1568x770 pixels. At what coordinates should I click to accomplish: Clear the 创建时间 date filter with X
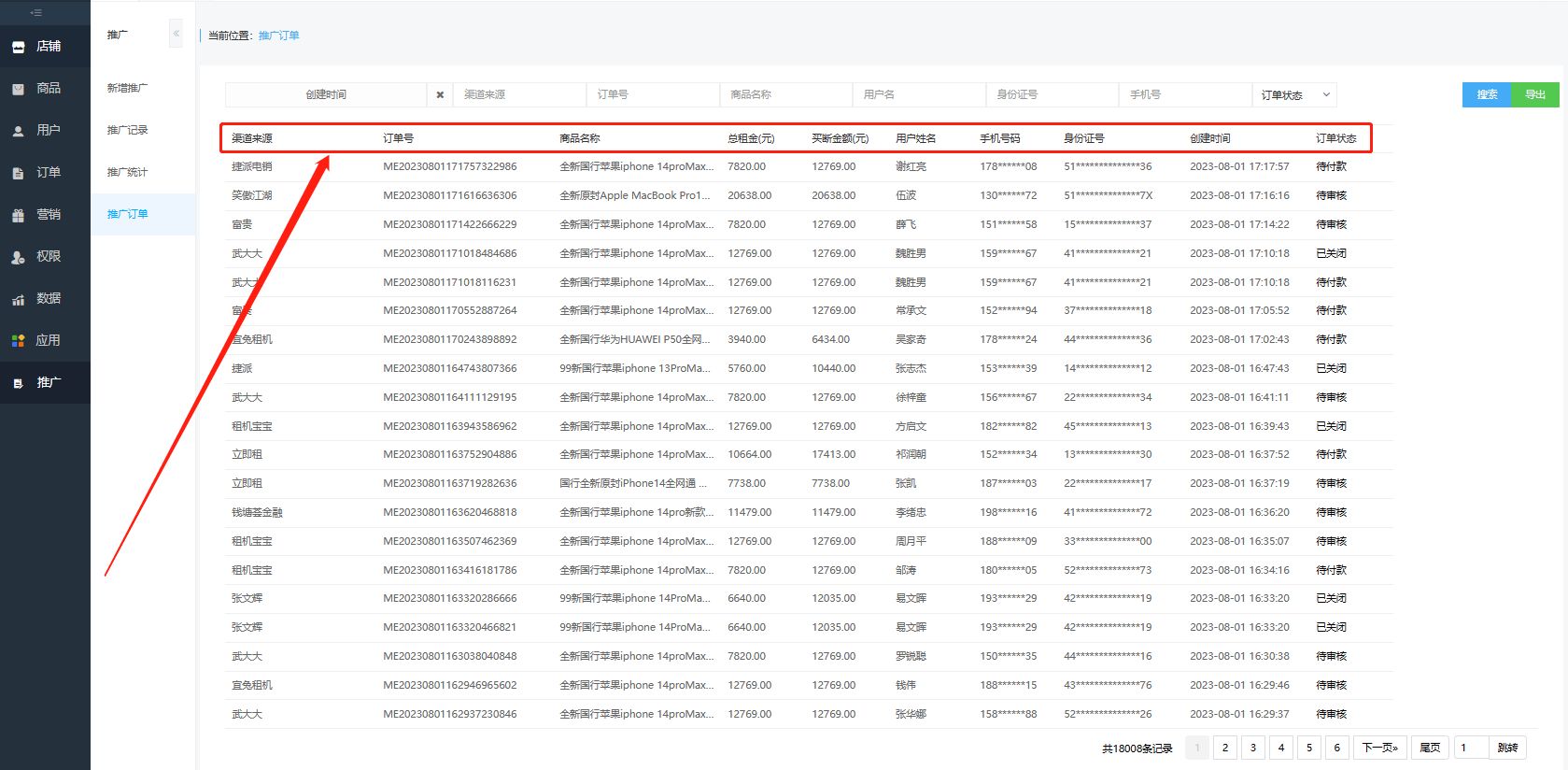440,94
